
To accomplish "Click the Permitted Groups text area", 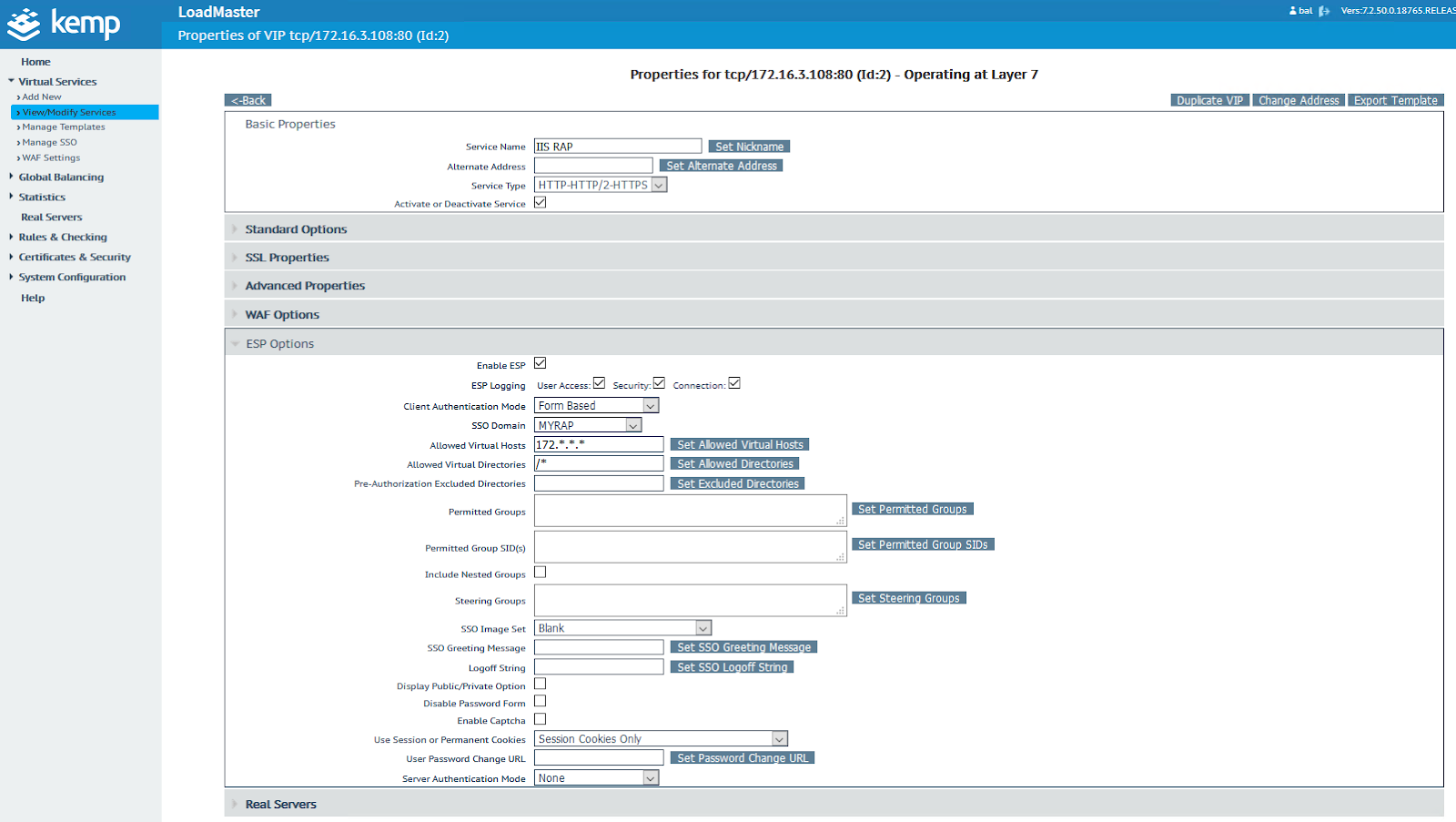I will [690, 511].
